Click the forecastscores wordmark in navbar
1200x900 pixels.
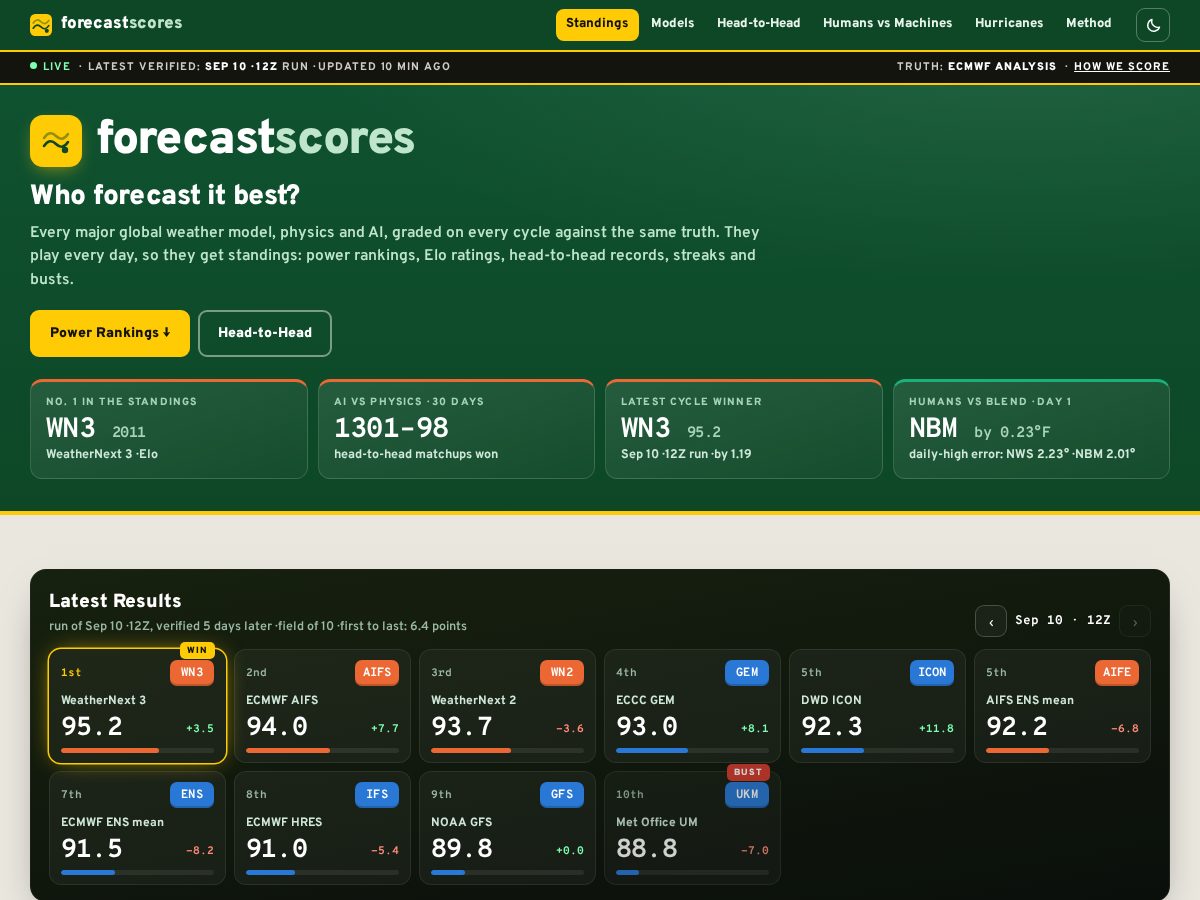(x=122, y=23)
